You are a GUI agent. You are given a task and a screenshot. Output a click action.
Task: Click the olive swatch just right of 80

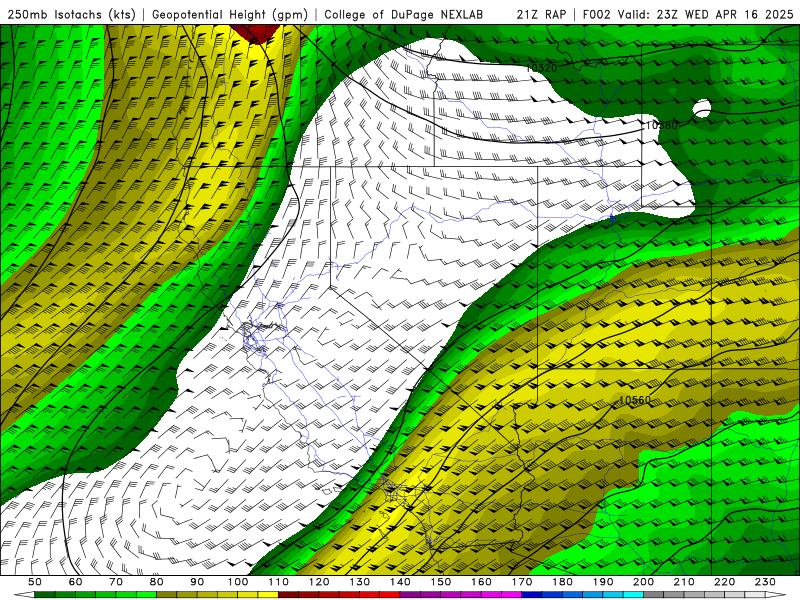pyautogui.click(x=167, y=595)
